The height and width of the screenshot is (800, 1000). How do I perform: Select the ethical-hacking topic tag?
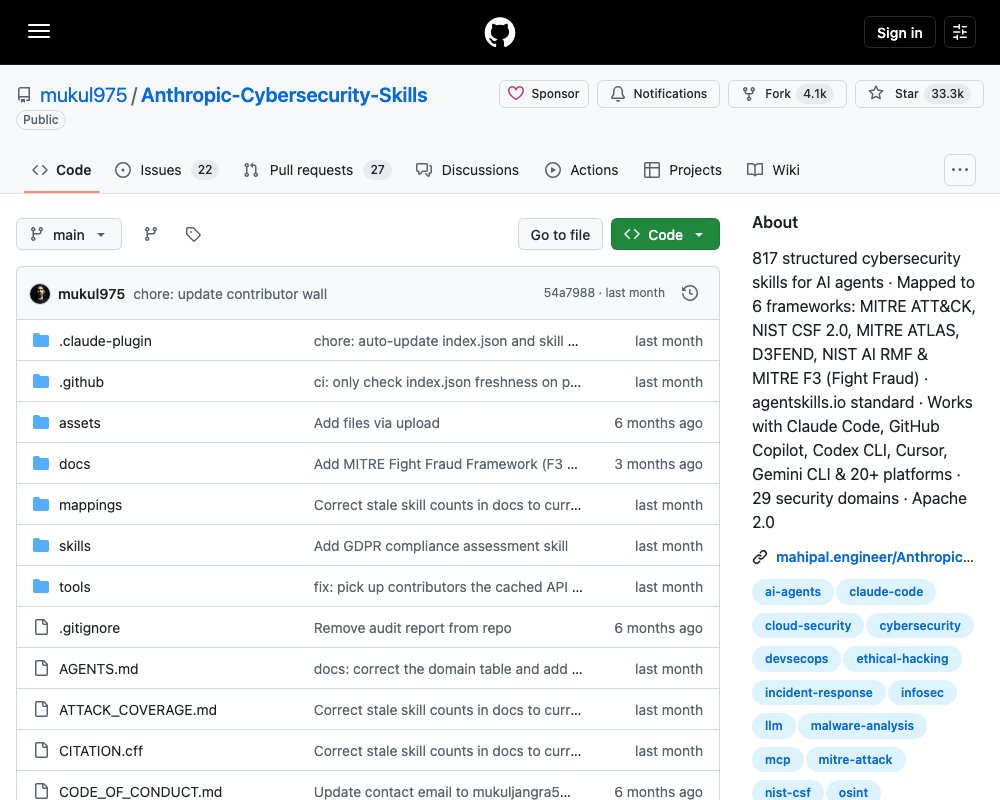point(902,658)
